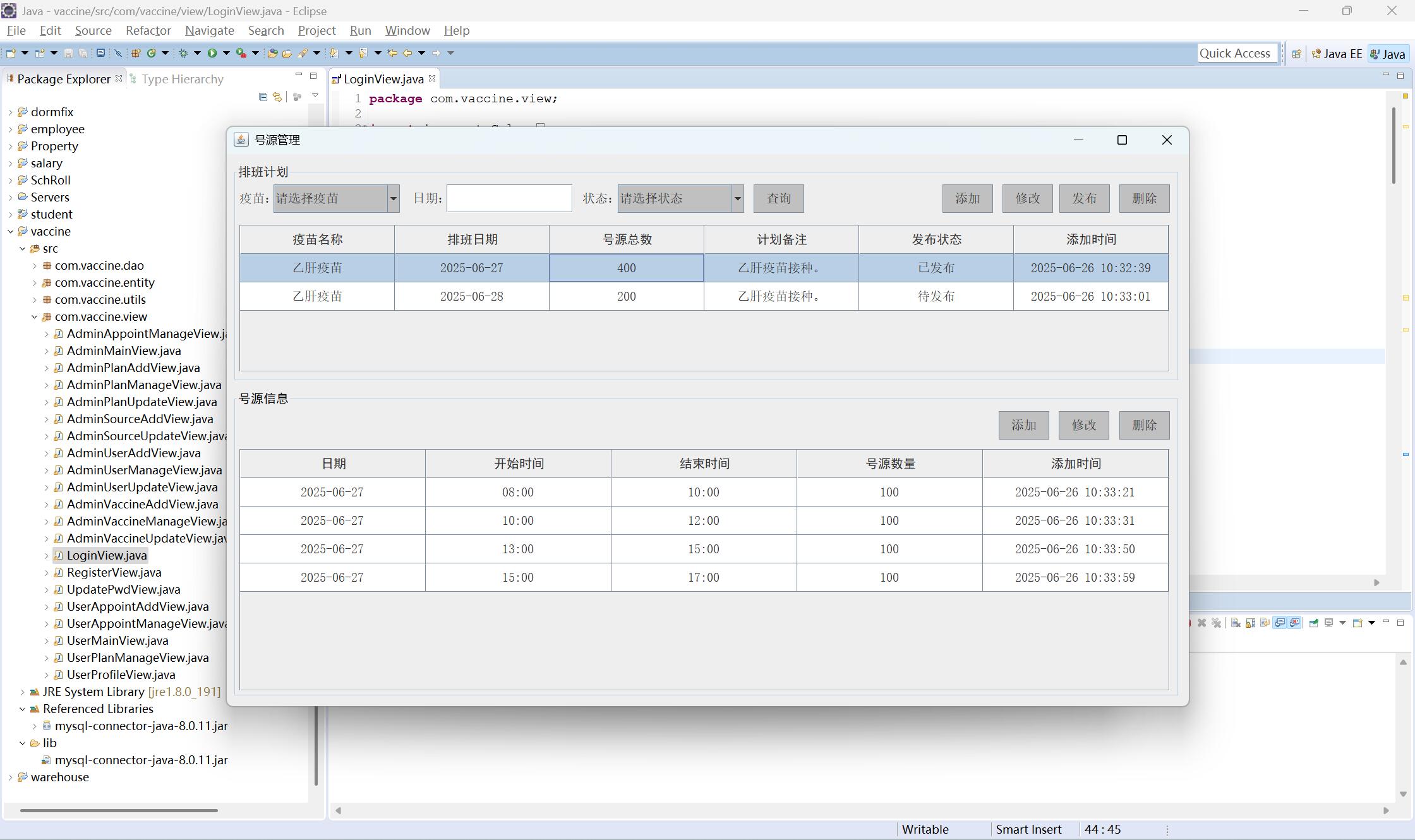Click the Search flashlight icon in toolbar
The height and width of the screenshot is (840, 1415).
coord(303,53)
